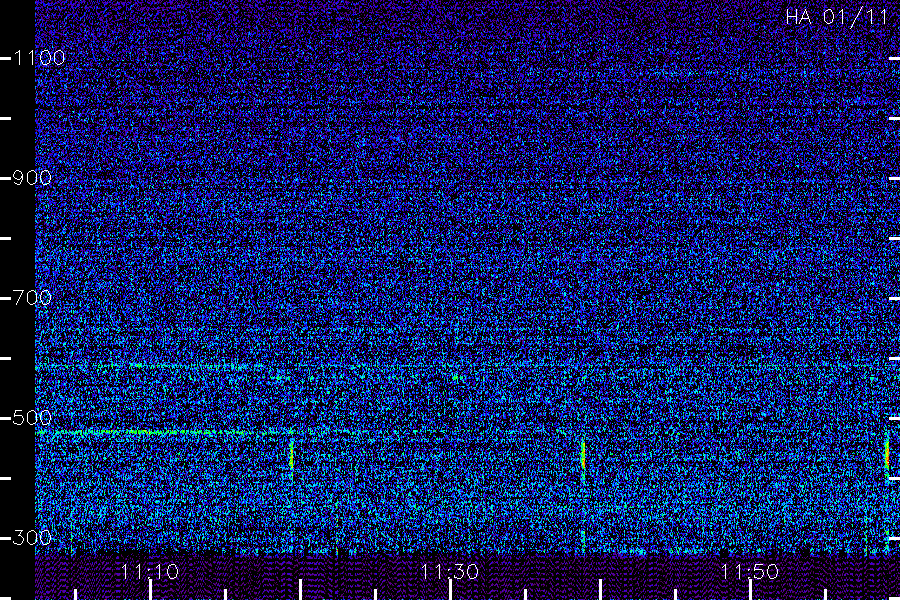Click the 11:10 time axis label
Screen dimensions: 900x600
(150, 571)
